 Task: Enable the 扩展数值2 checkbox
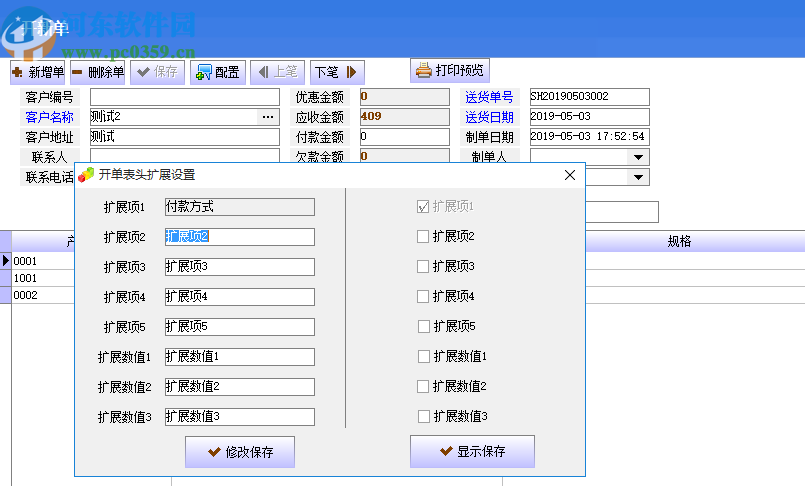click(x=423, y=386)
